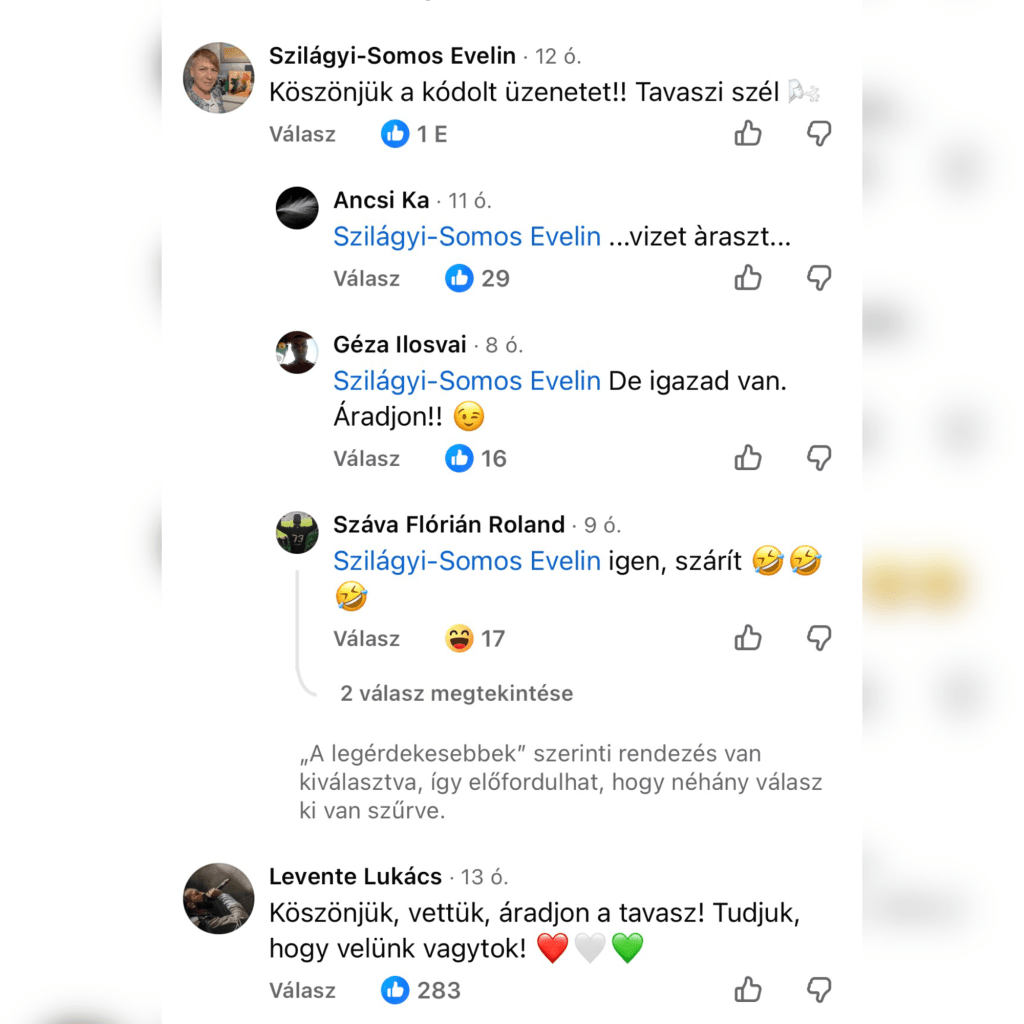Open Szilágyi-Somos Evelin mention in Géza's reply

[x=467, y=381]
